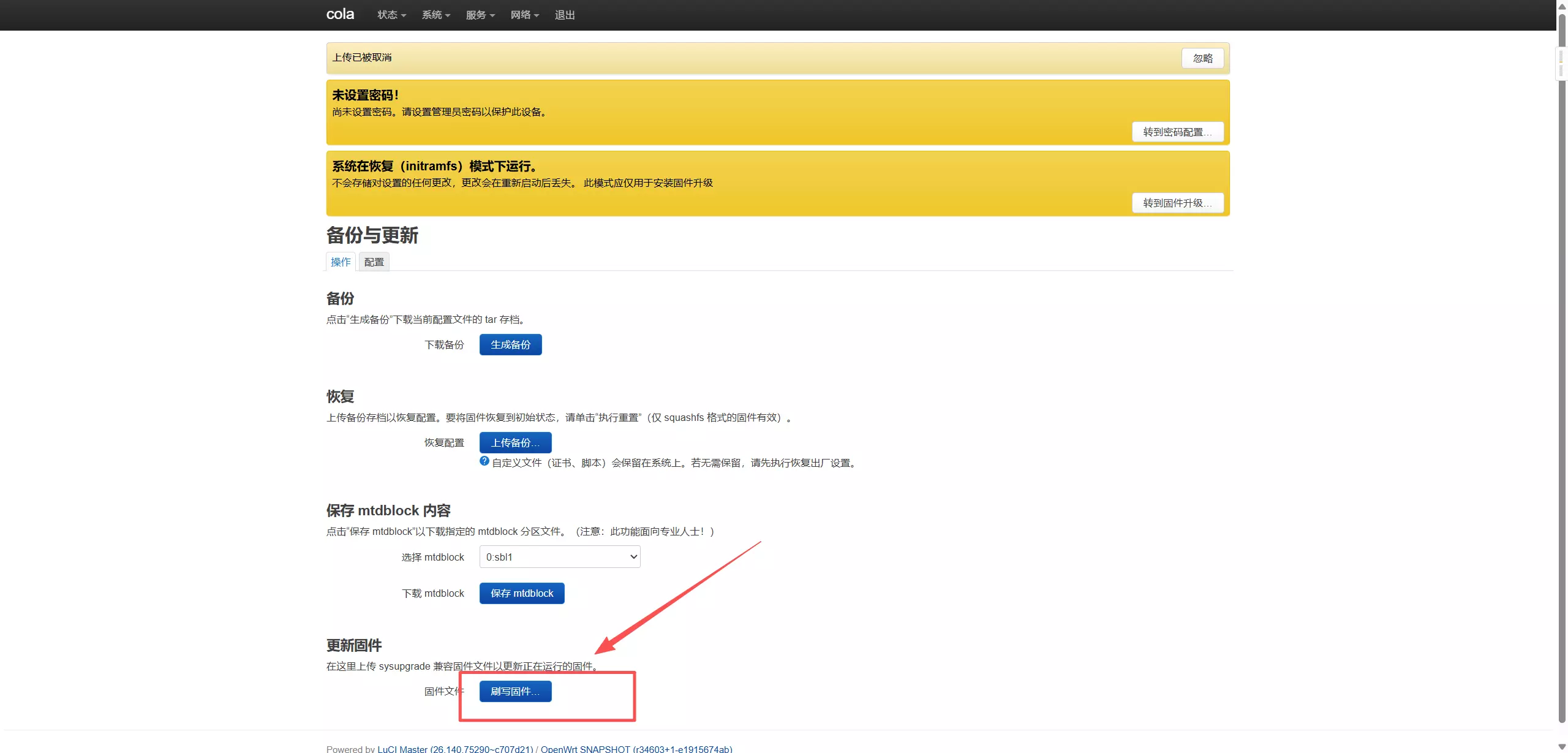Click the 恢复 section heading
The width and height of the screenshot is (1568, 753).
pos(340,396)
